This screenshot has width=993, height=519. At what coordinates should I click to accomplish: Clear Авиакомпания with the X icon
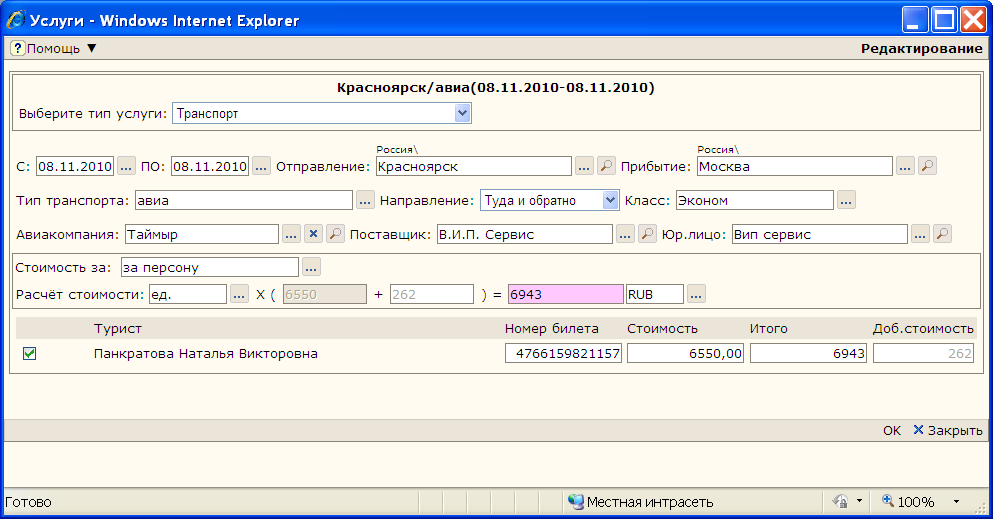(x=313, y=234)
